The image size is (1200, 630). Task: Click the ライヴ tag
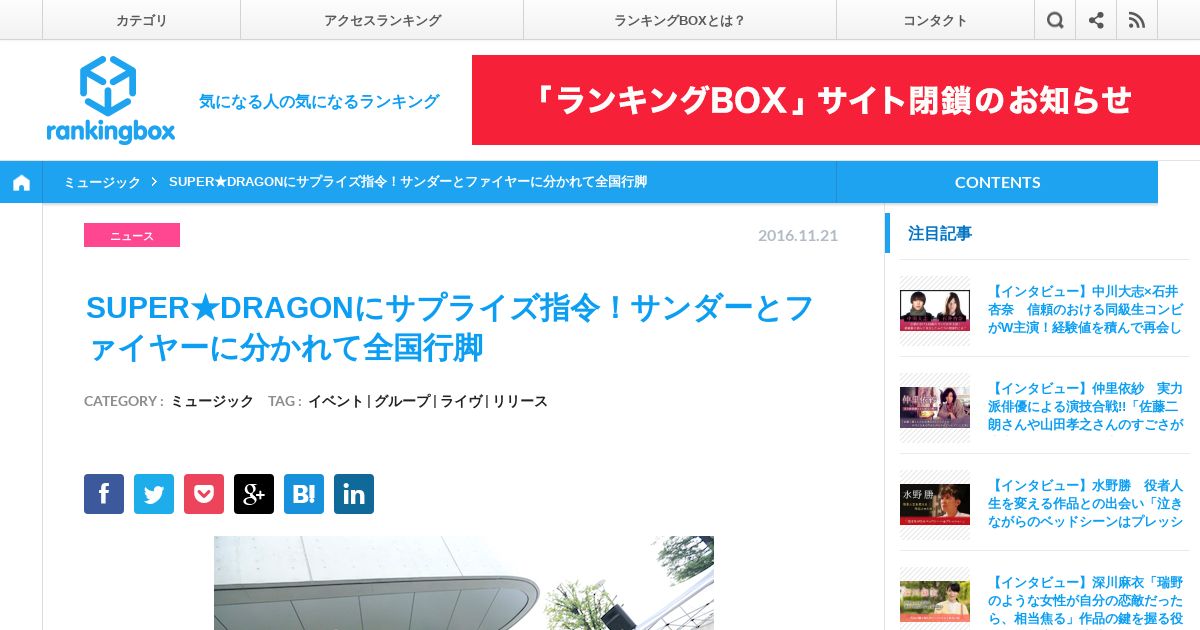point(461,401)
